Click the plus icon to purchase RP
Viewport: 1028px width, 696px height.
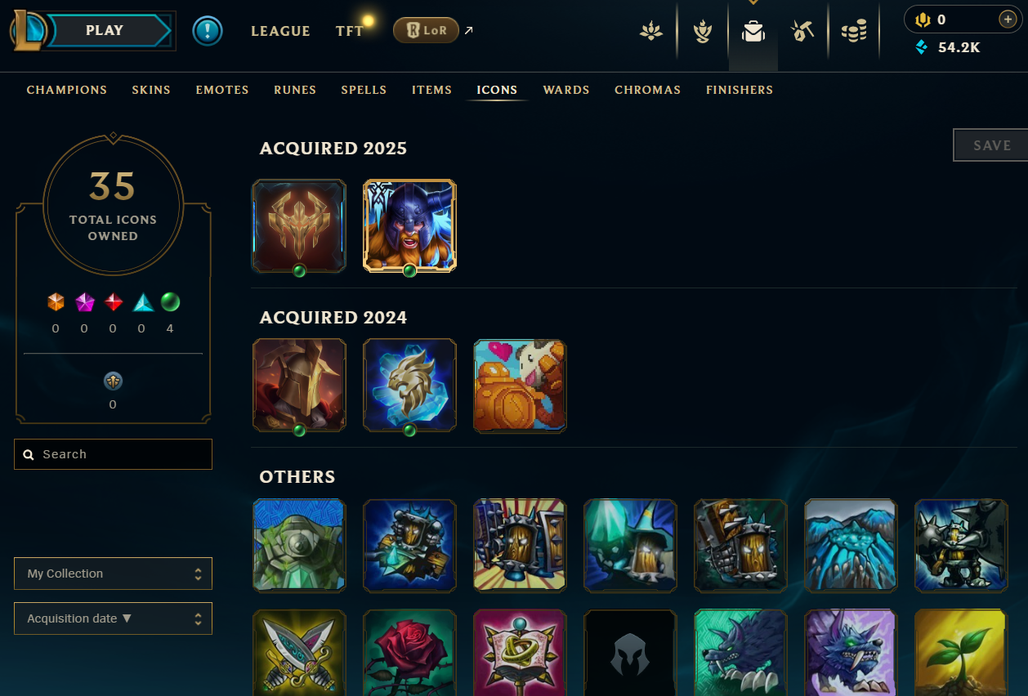(1008, 19)
